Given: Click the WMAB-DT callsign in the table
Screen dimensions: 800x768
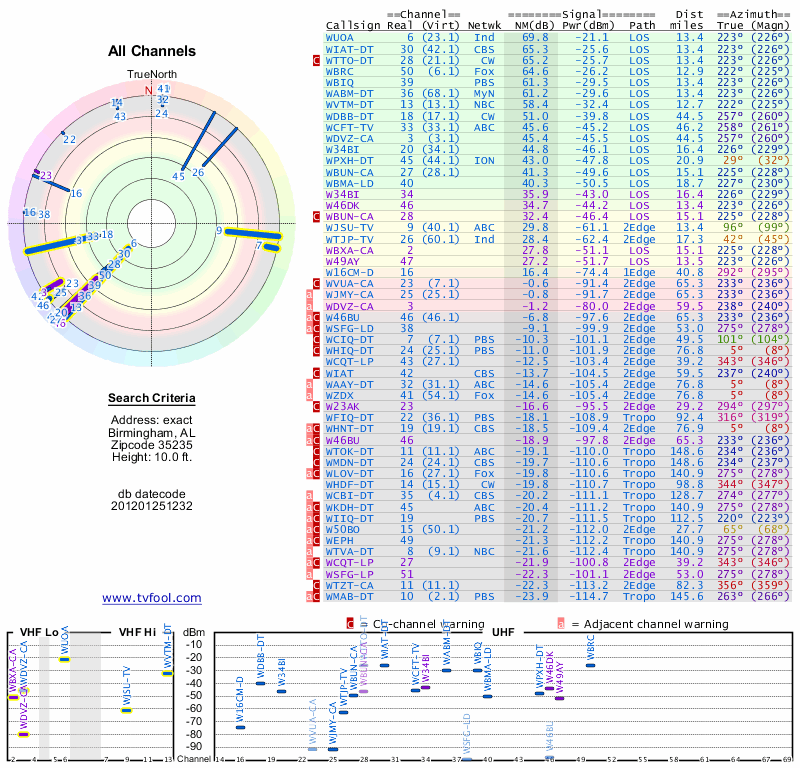Looking at the screenshot, I should click(x=350, y=597).
